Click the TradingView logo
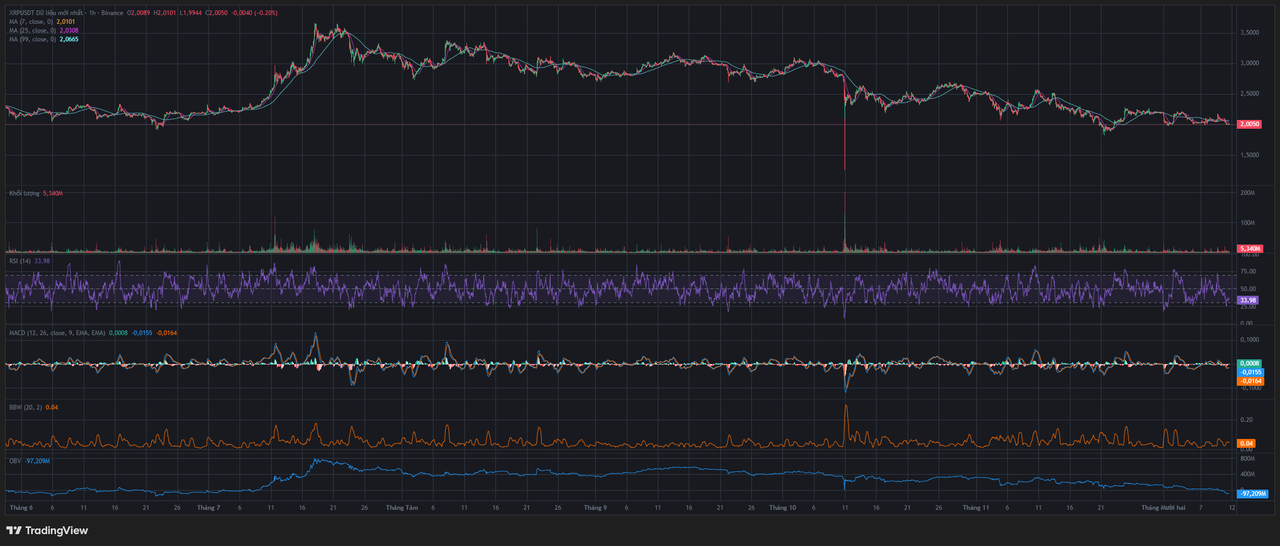 (x=47, y=530)
